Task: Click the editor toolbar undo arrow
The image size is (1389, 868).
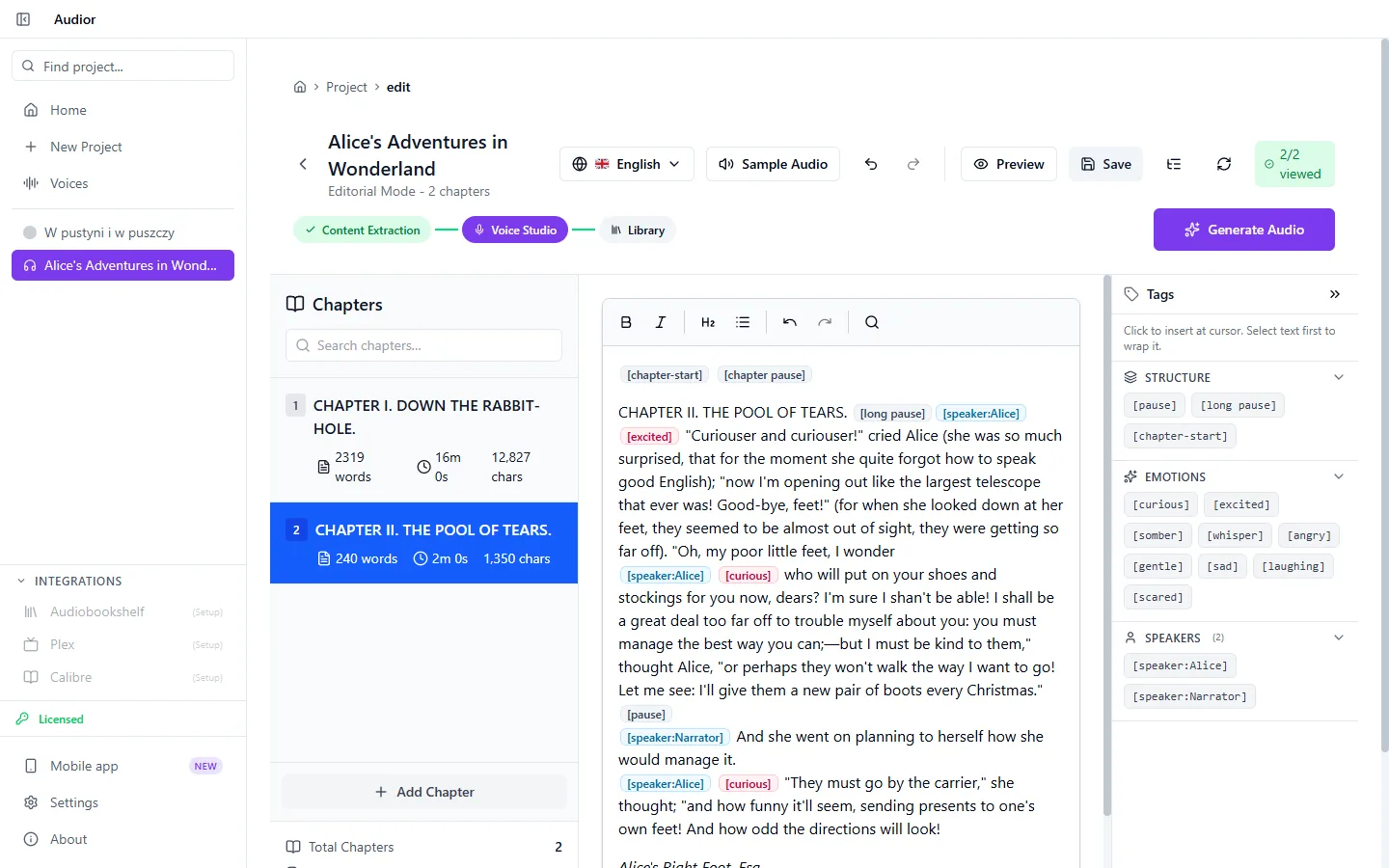Action: tap(790, 322)
